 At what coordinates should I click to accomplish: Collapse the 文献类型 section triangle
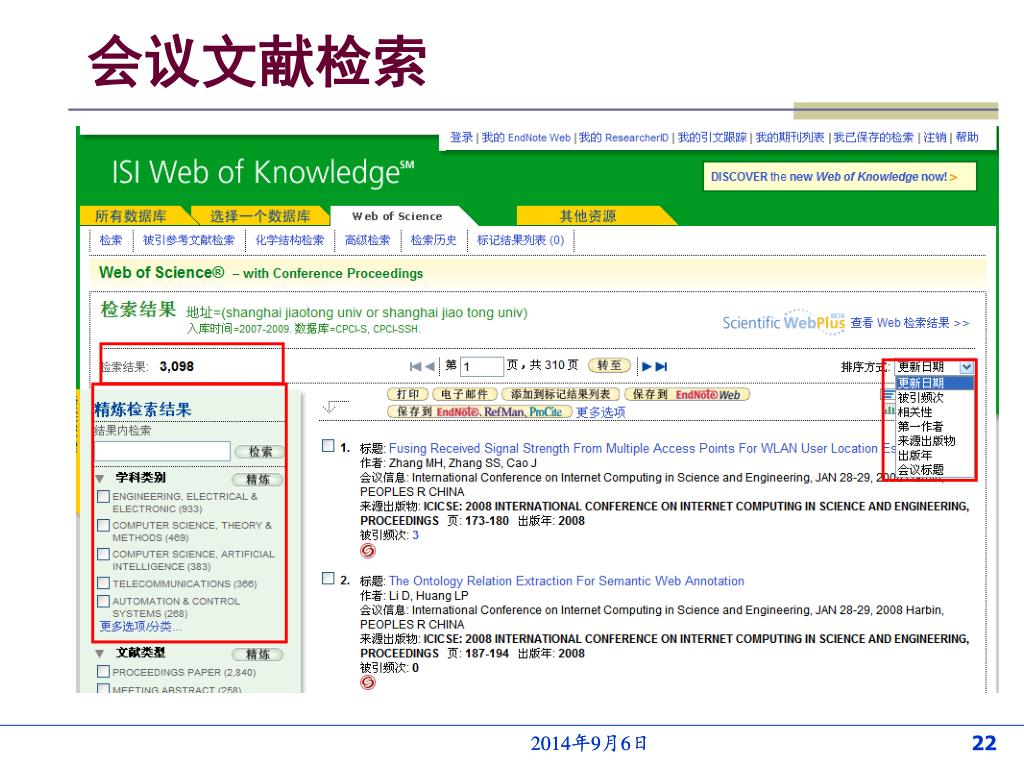100,653
